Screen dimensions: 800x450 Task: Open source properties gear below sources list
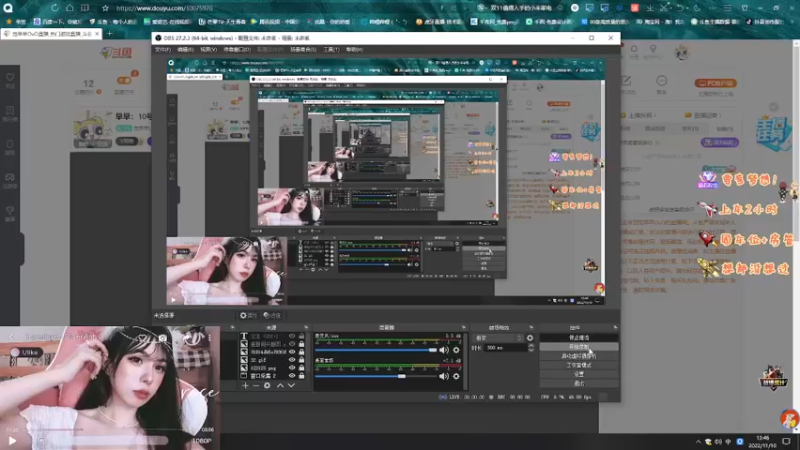point(267,386)
